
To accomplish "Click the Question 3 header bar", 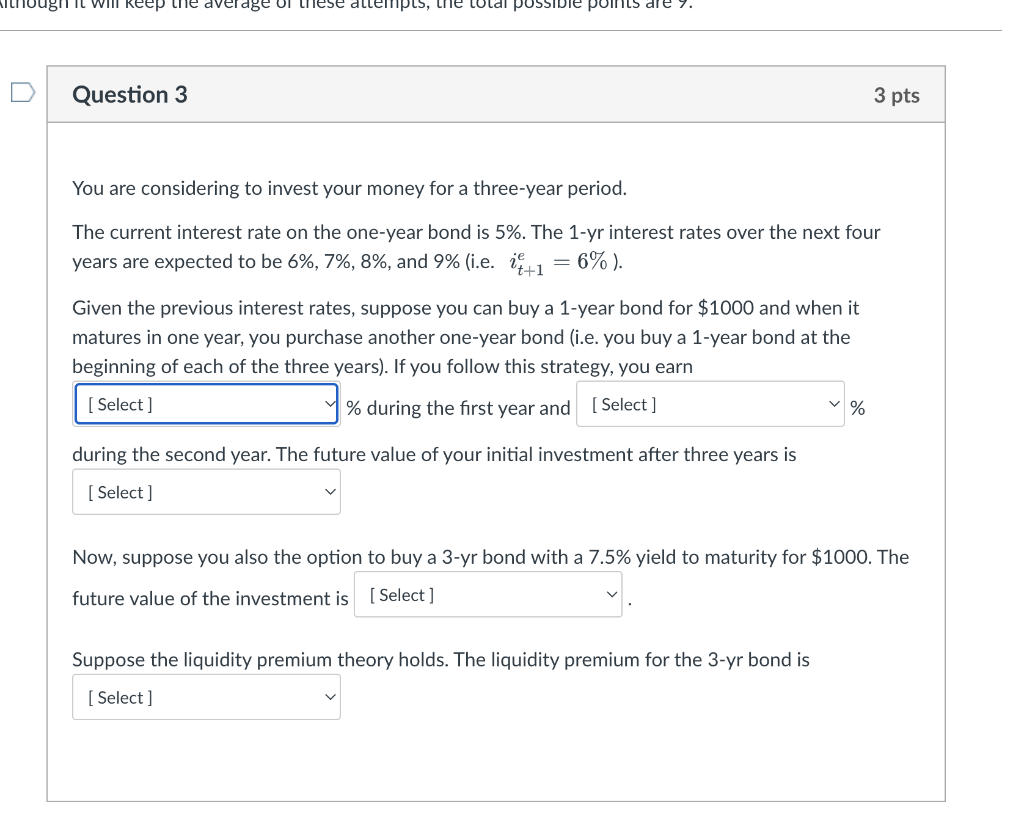I will coord(497,94).
